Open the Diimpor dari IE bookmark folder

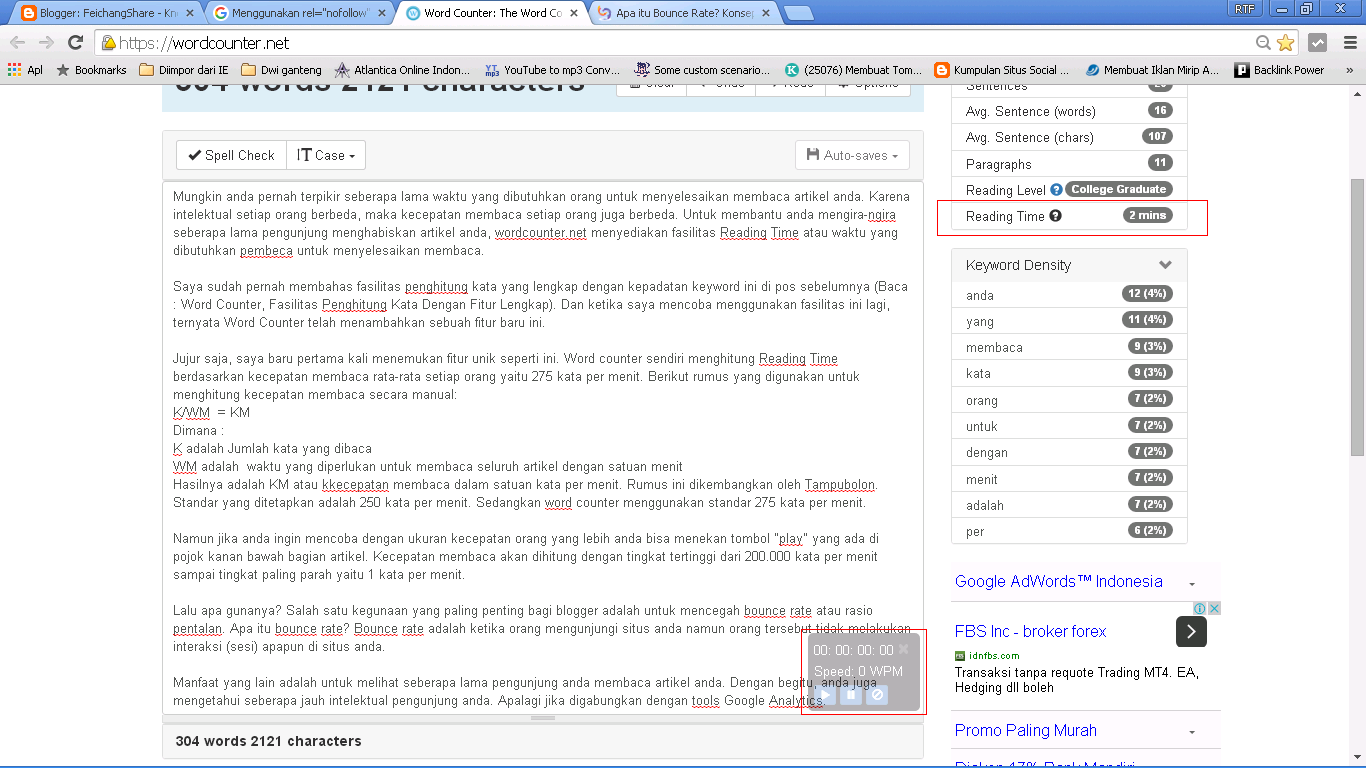pyautogui.click(x=184, y=70)
